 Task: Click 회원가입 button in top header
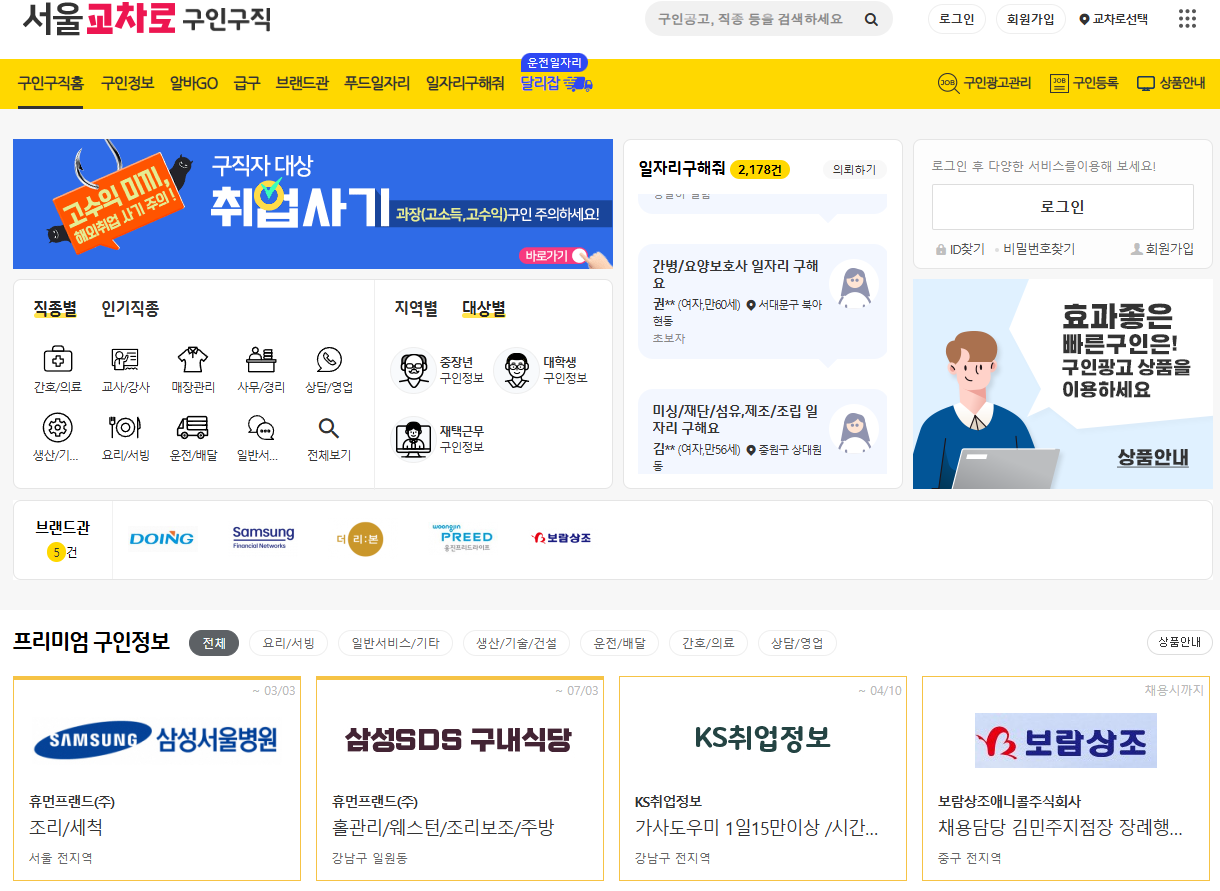click(1031, 19)
